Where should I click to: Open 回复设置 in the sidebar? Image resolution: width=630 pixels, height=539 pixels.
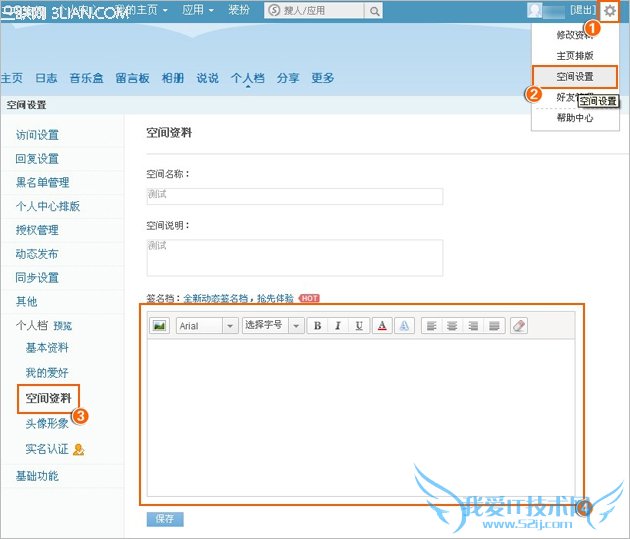coord(37,159)
